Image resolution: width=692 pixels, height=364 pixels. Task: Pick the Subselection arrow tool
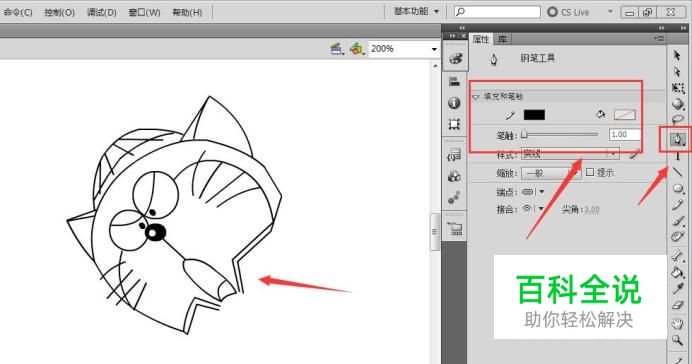[677, 71]
